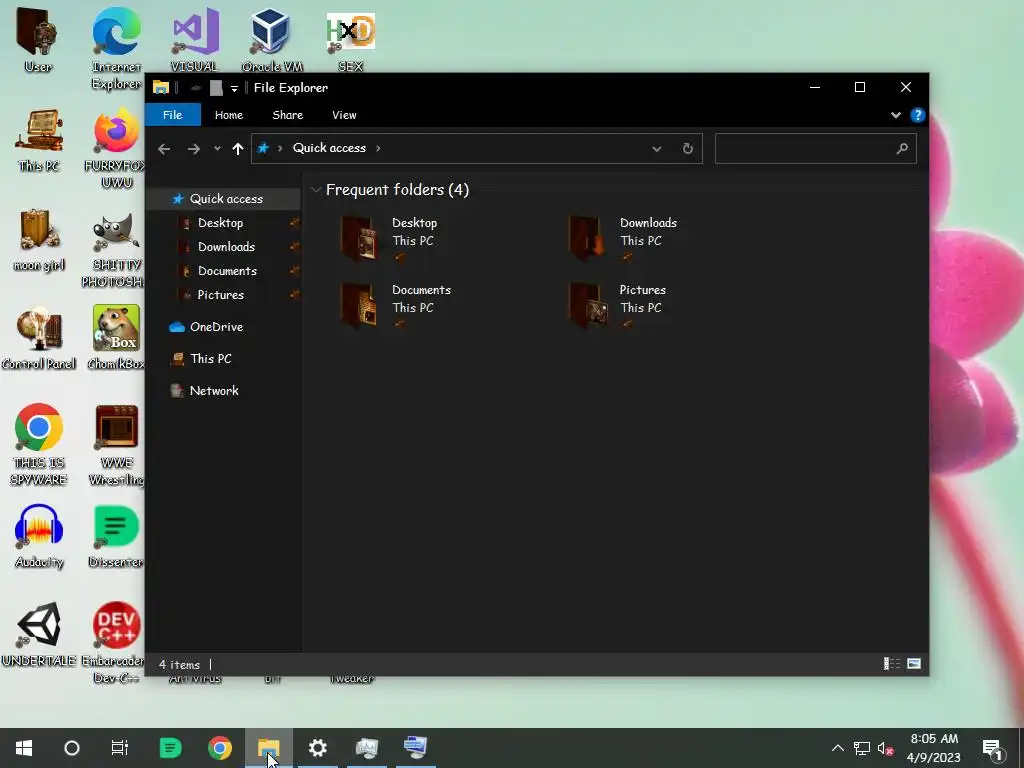This screenshot has height=768, width=1024.
Task: Select the Chrome THIS IS SPYWARE icon
Action: pyautogui.click(x=39, y=445)
